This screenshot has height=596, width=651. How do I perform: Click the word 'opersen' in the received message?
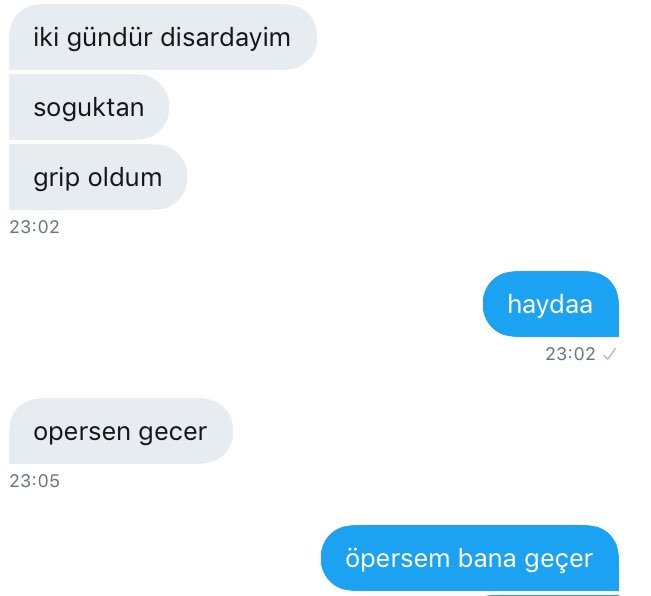82,433
